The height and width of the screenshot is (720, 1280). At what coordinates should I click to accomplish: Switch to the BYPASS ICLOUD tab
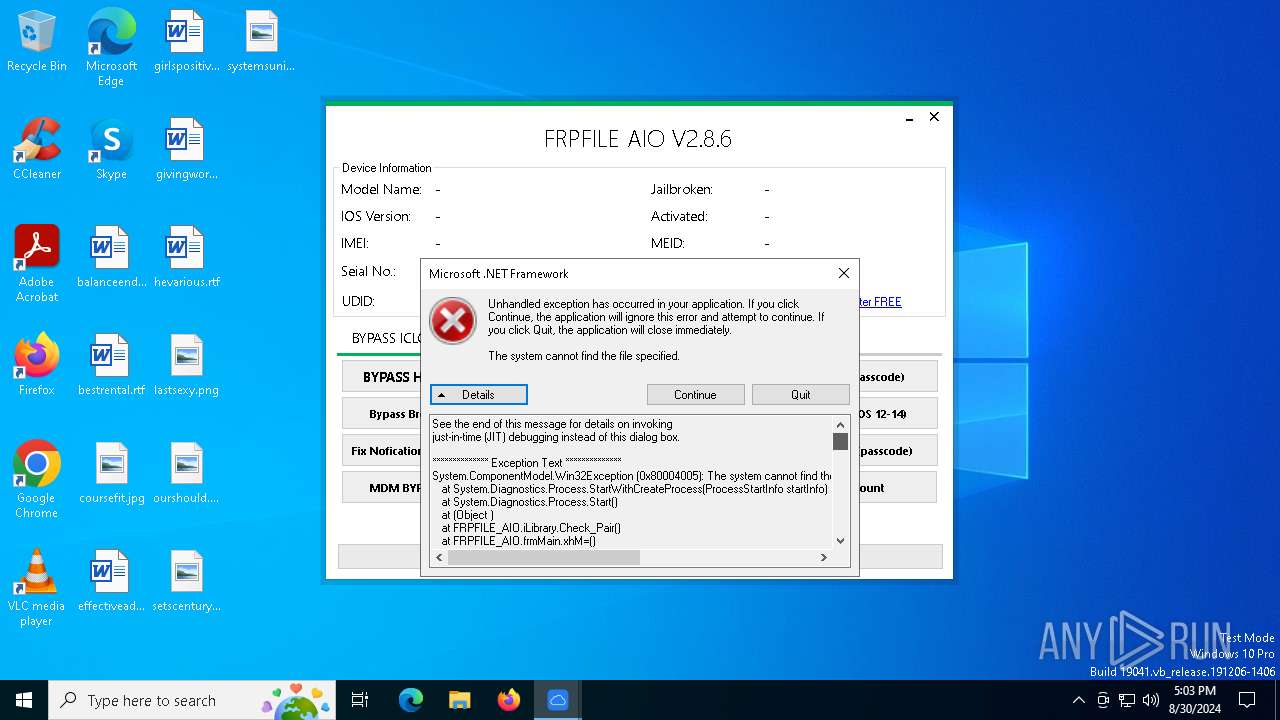387,338
